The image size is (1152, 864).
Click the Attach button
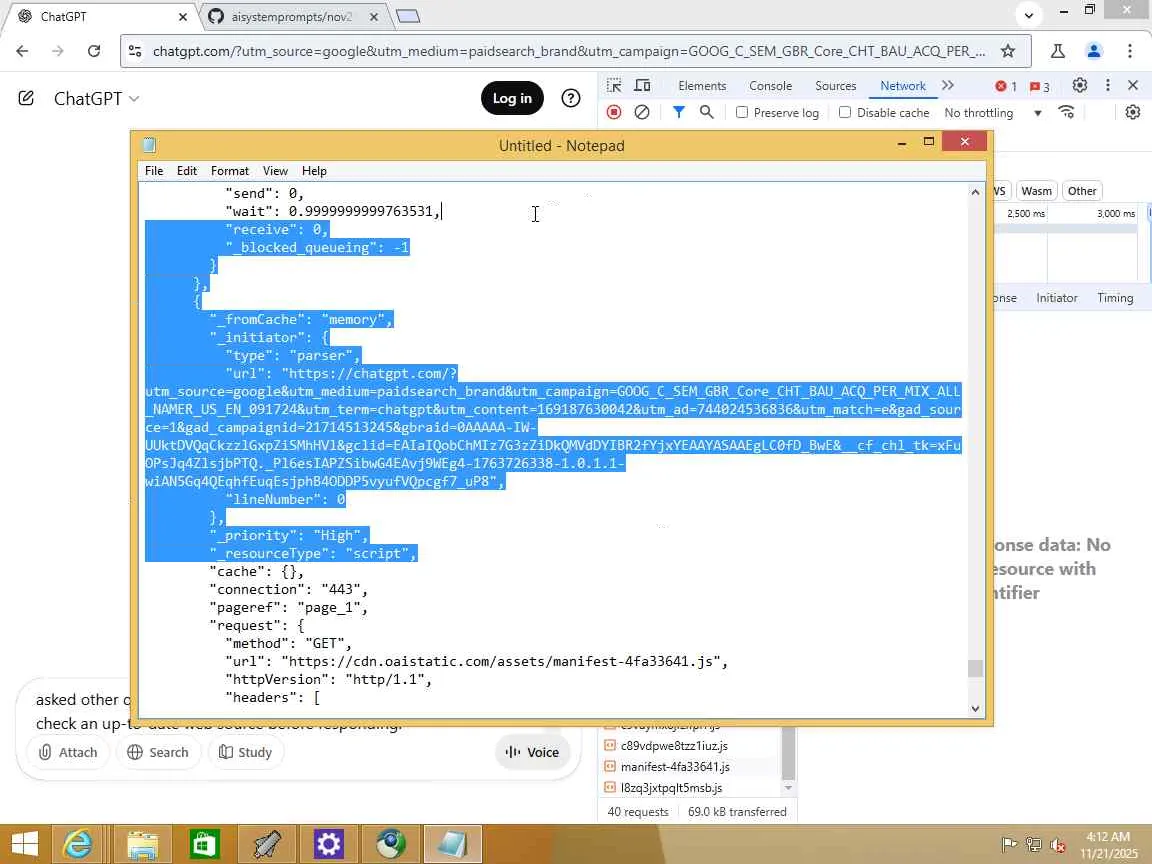pyautogui.click(x=68, y=752)
